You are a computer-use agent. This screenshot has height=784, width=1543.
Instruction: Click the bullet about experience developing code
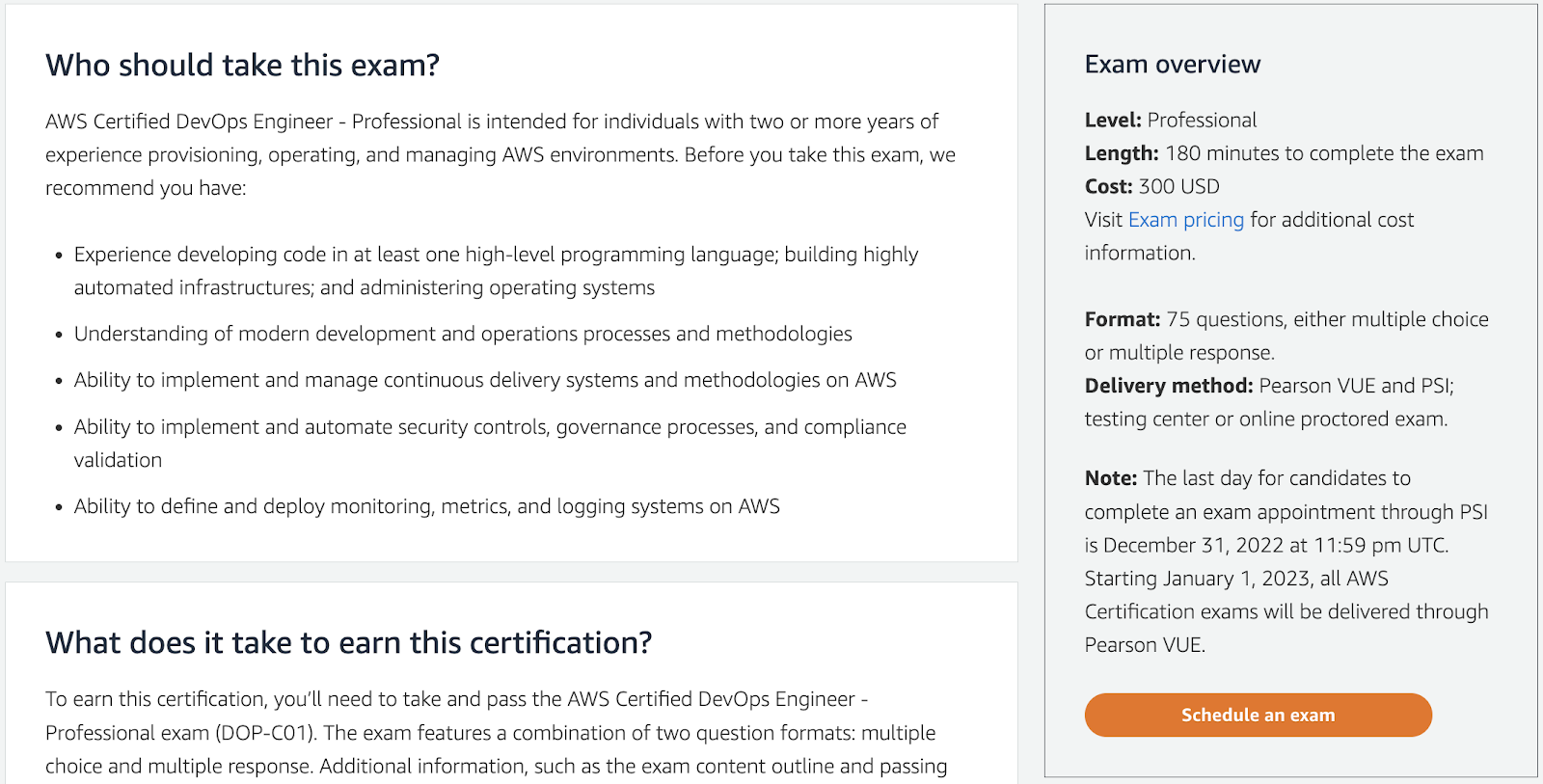[496, 271]
